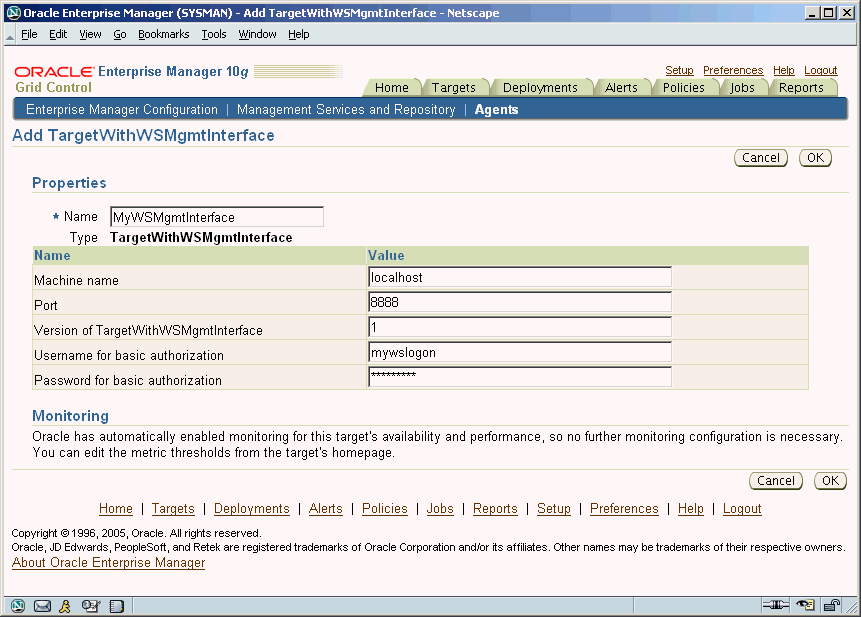
Task: Open the Help menu in menu bar
Action: pos(299,34)
